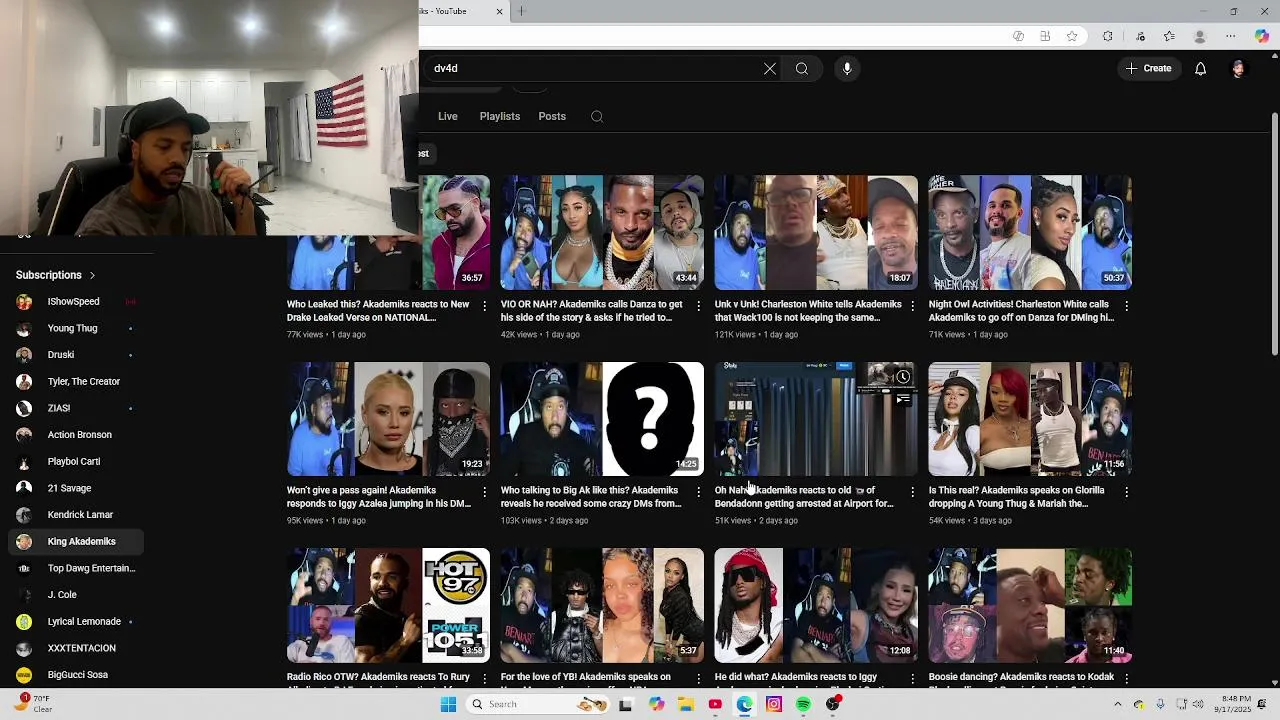Open Task View on the taskbar
The image size is (1280, 720).
[x=625, y=704]
